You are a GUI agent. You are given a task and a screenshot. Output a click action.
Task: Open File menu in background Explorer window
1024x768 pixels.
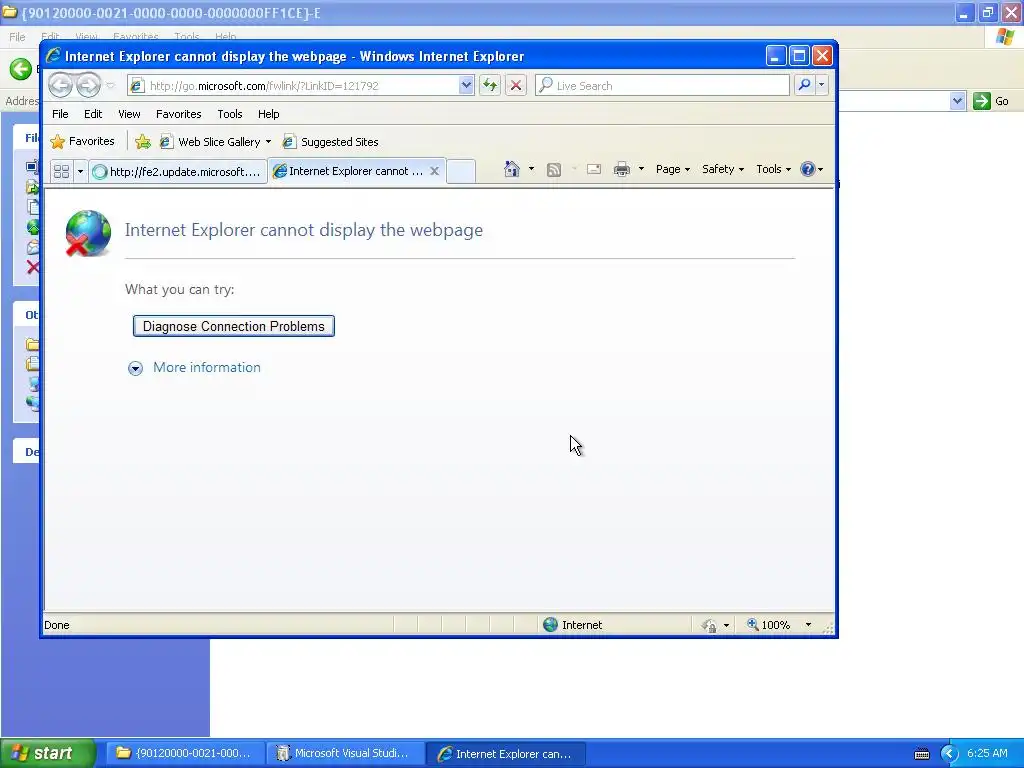point(17,37)
